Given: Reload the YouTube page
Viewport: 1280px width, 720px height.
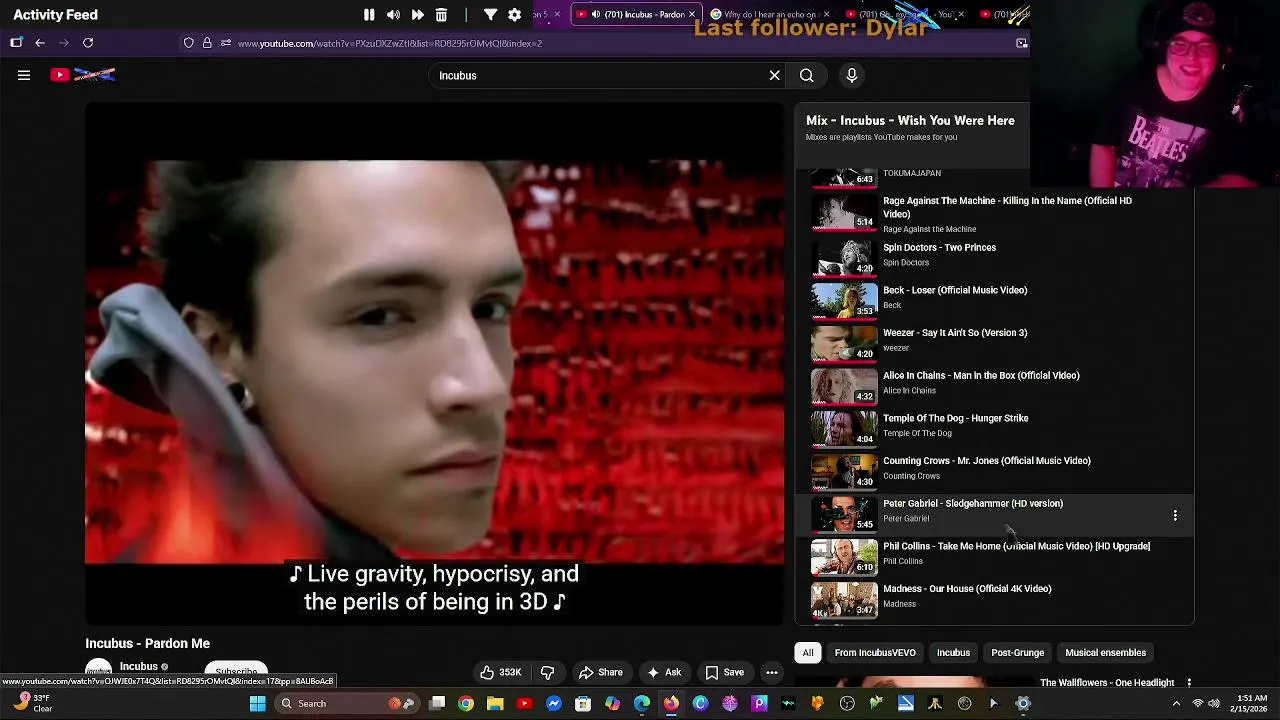Looking at the screenshot, I should [x=88, y=43].
